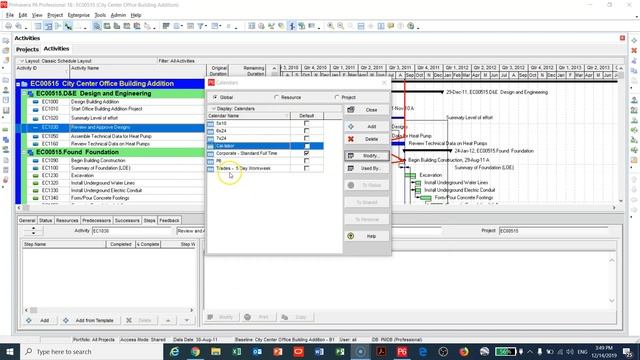640x360 pixels.
Task: Collapse the Design and Engineering WBS group
Action: 24,94
